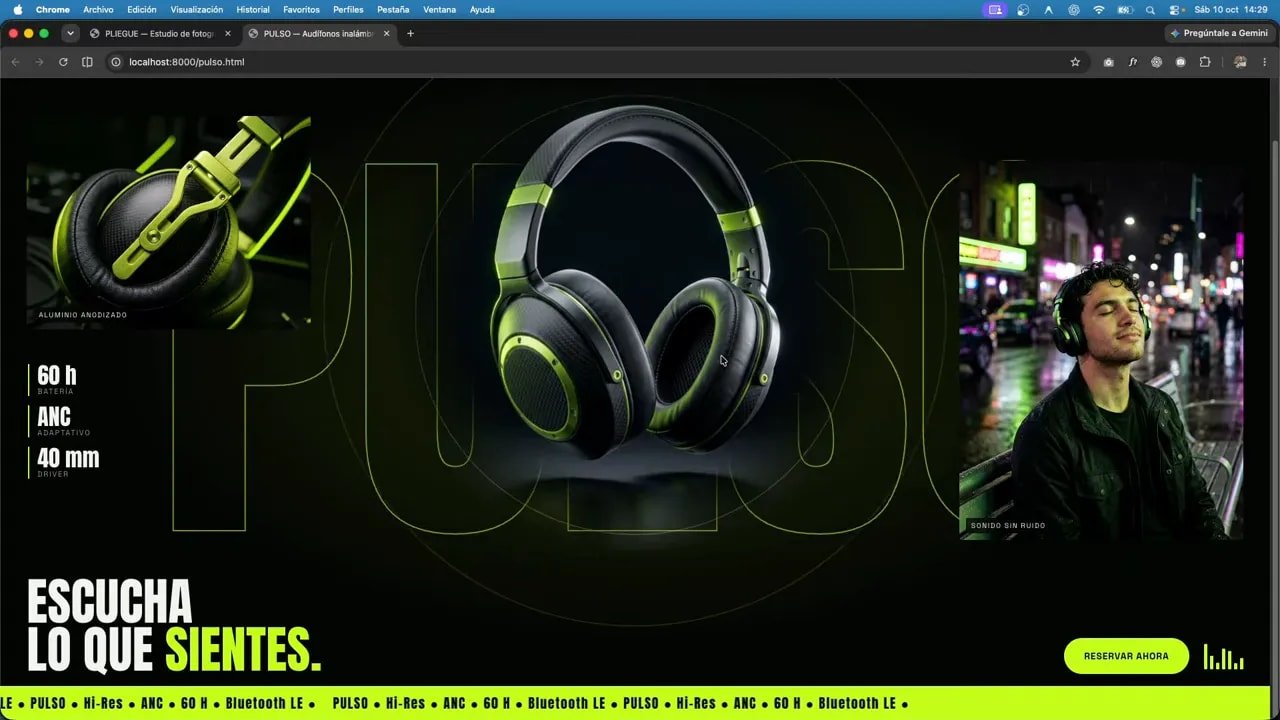Click the profile avatar in Chrome toolbar

pyautogui.click(x=1240, y=62)
